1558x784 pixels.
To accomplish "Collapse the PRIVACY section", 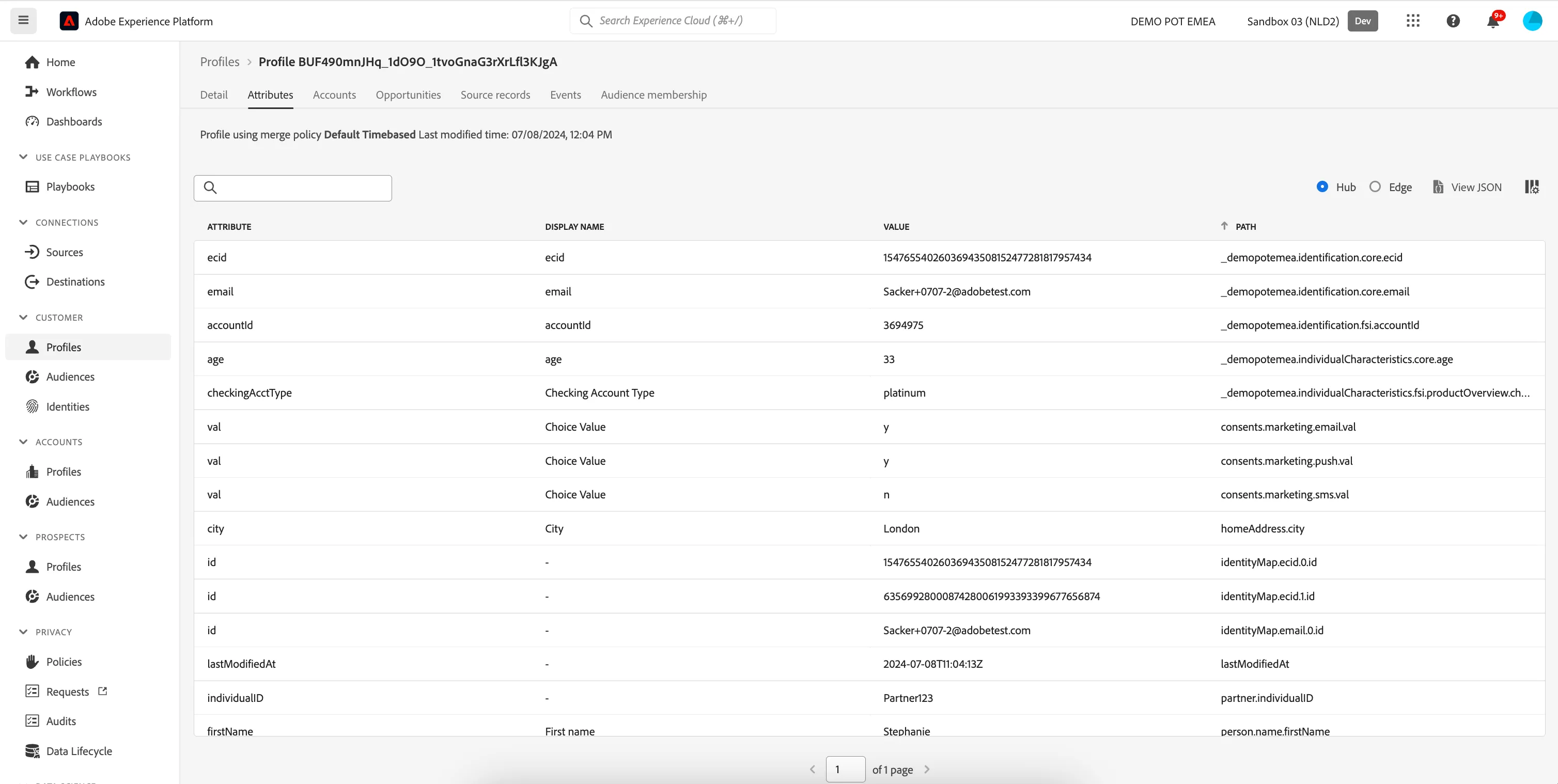I will click(24, 632).
